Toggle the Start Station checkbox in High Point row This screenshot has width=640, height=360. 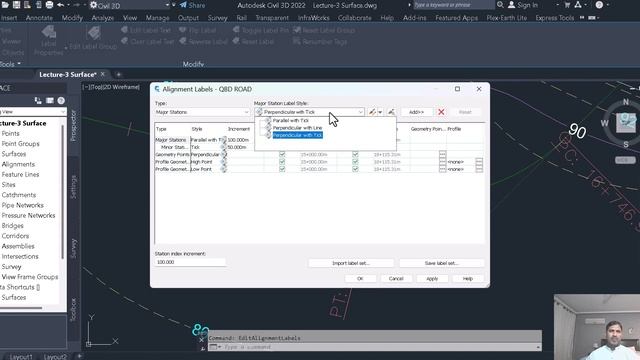[x=282, y=162]
